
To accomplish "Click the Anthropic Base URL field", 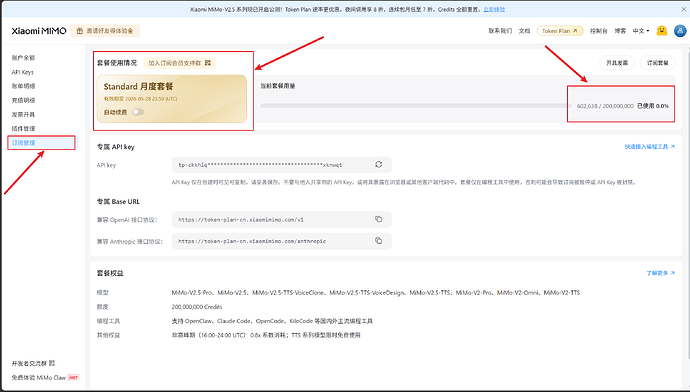I will (x=282, y=241).
